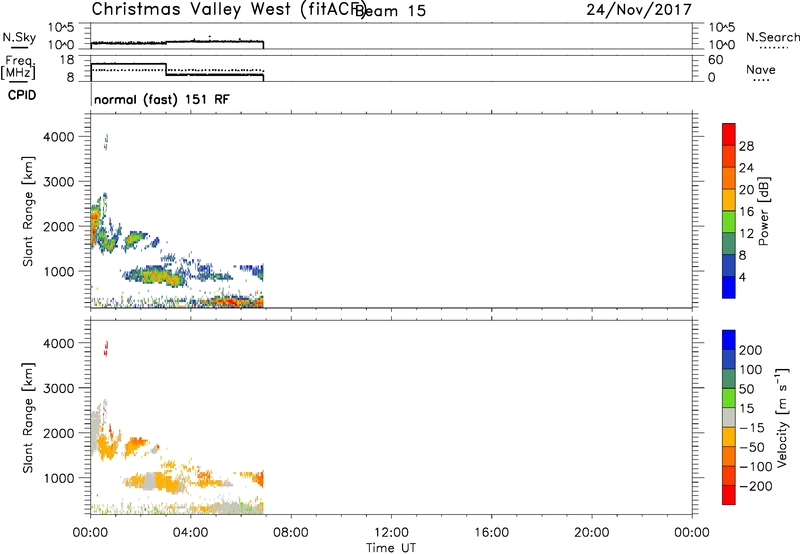Viewport: 800px width, 554px height.
Task: Click the 'Christmas Valley West (fitACF)' title
Action: tap(228, 10)
